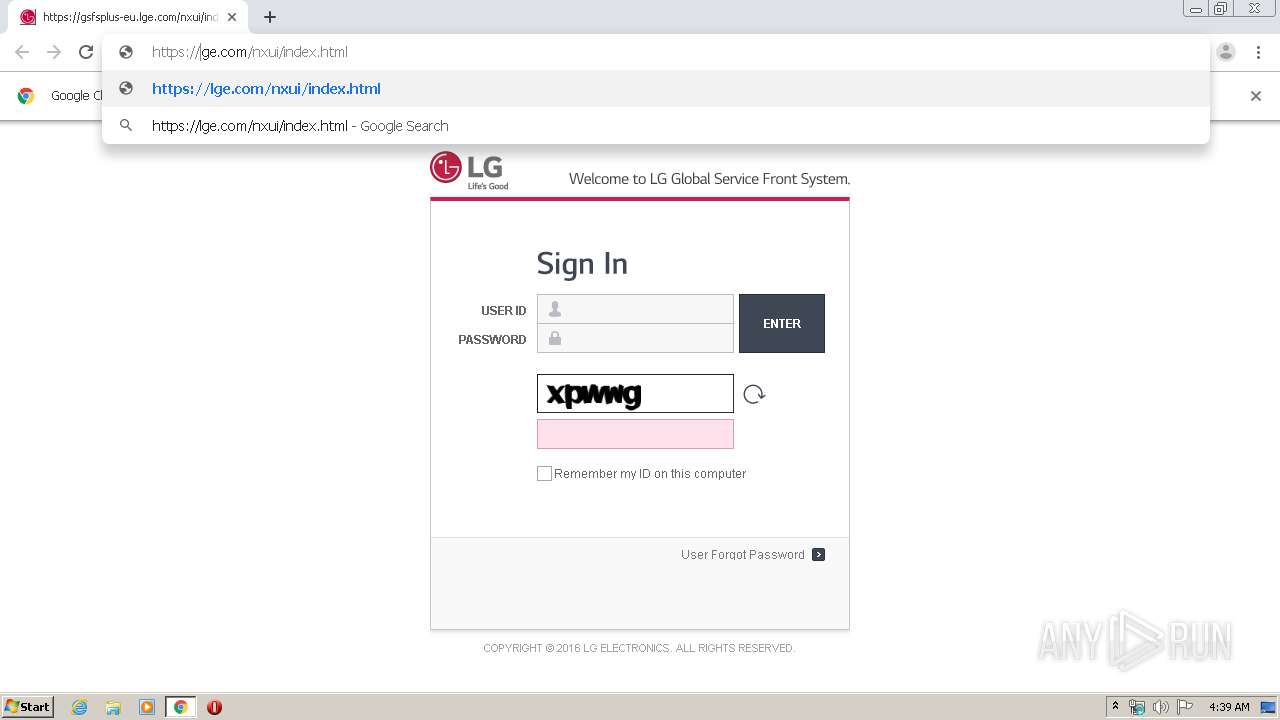The width and height of the screenshot is (1280, 720).
Task: Select the gsfsplus-eu.lge.com browser tab
Action: tap(128, 17)
